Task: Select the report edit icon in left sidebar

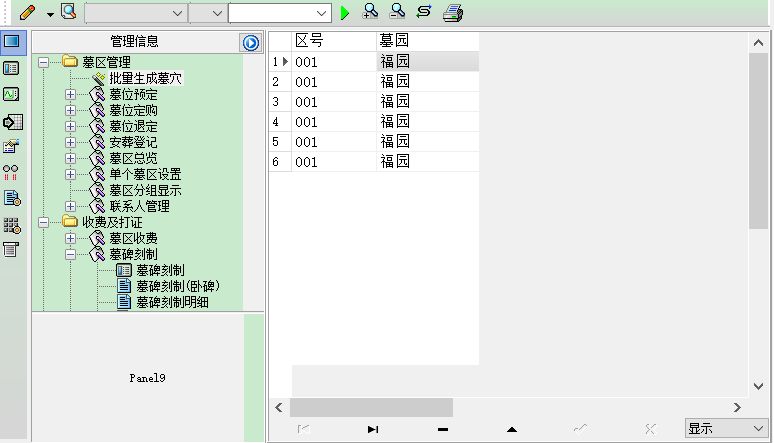Action: point(11,146)
